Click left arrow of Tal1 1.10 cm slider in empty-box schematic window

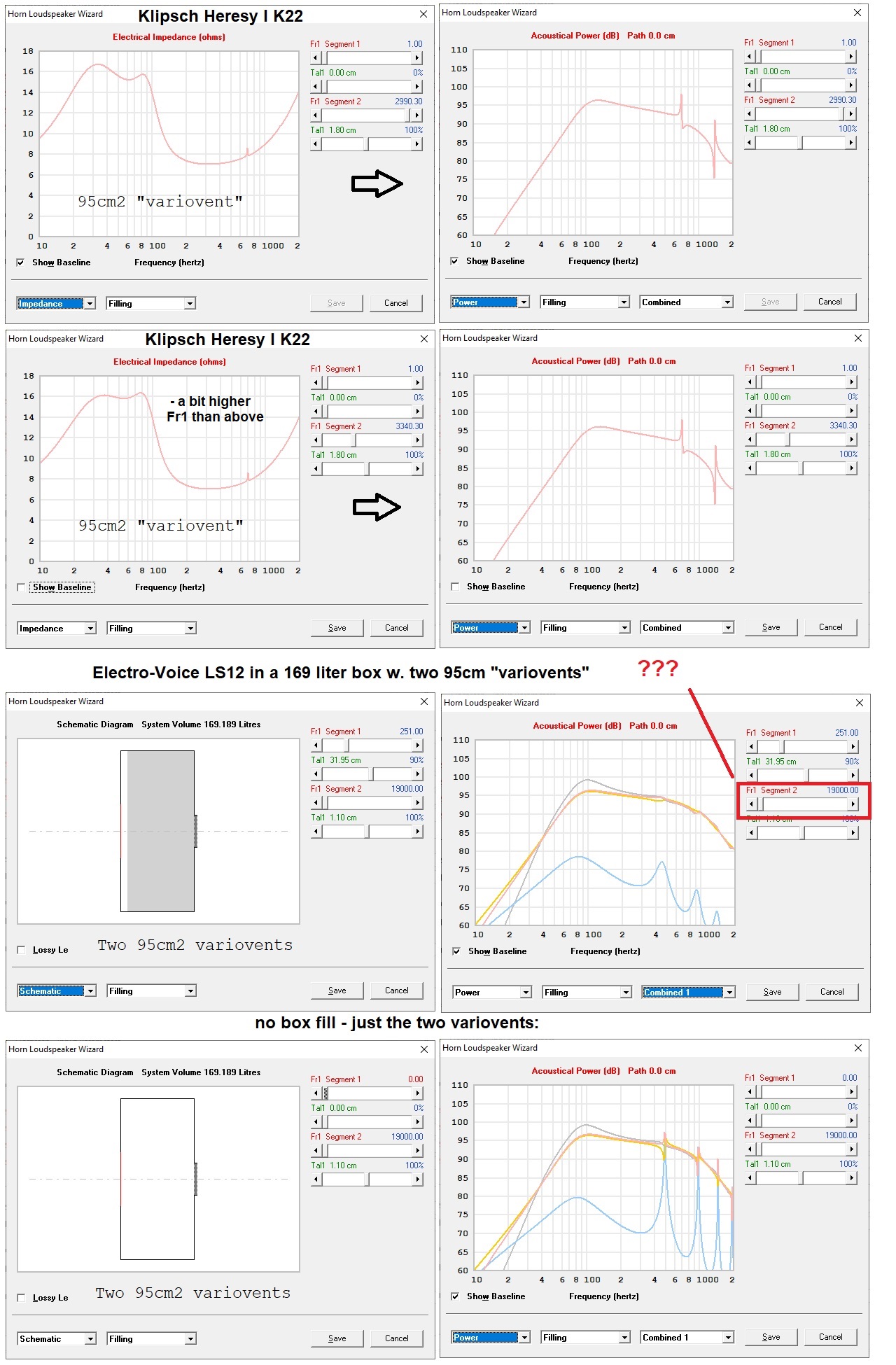(316, 1179)
